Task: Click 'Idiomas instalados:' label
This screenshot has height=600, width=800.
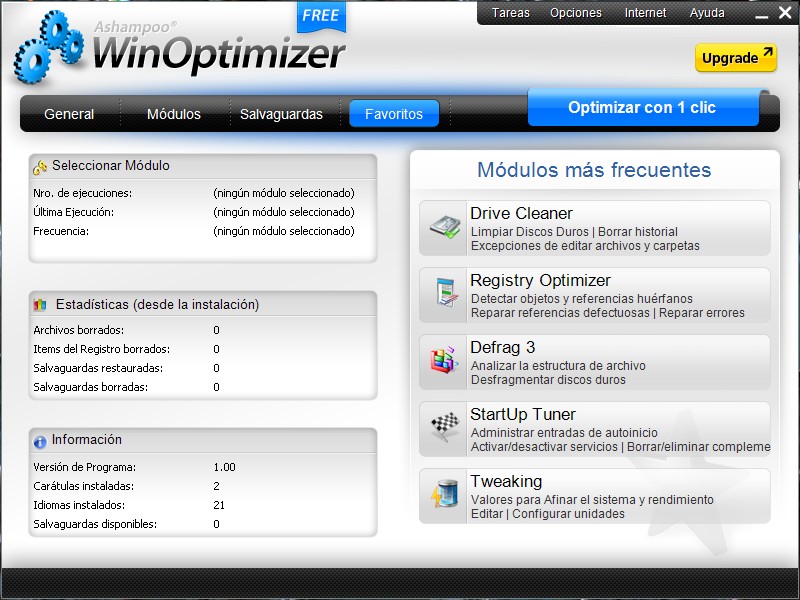Action: 79,505
